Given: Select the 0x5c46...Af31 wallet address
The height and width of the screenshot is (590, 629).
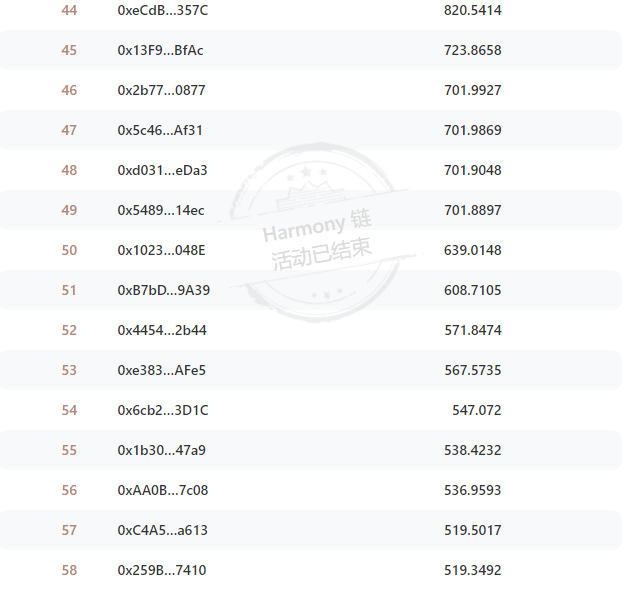Looking at the screenshot, I should coord(160,130).
